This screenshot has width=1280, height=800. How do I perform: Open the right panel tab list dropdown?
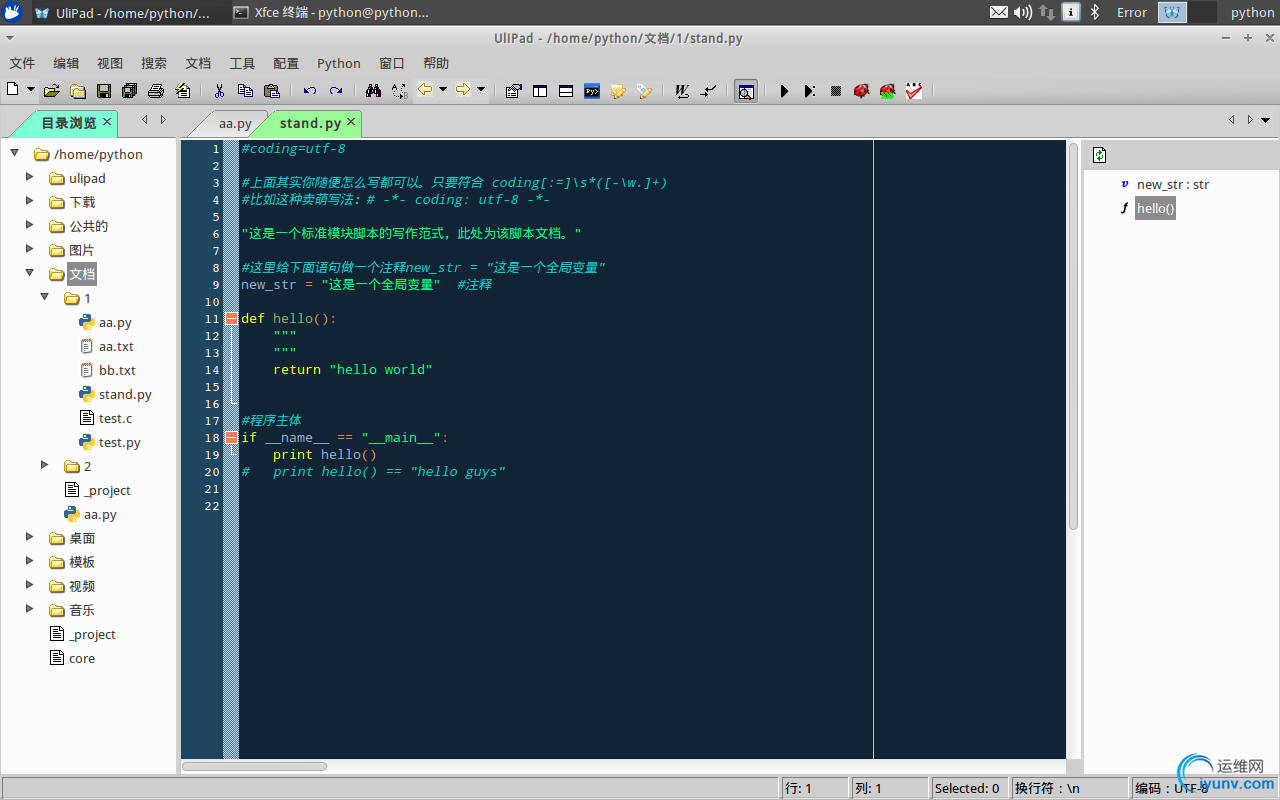point(1266,120)
